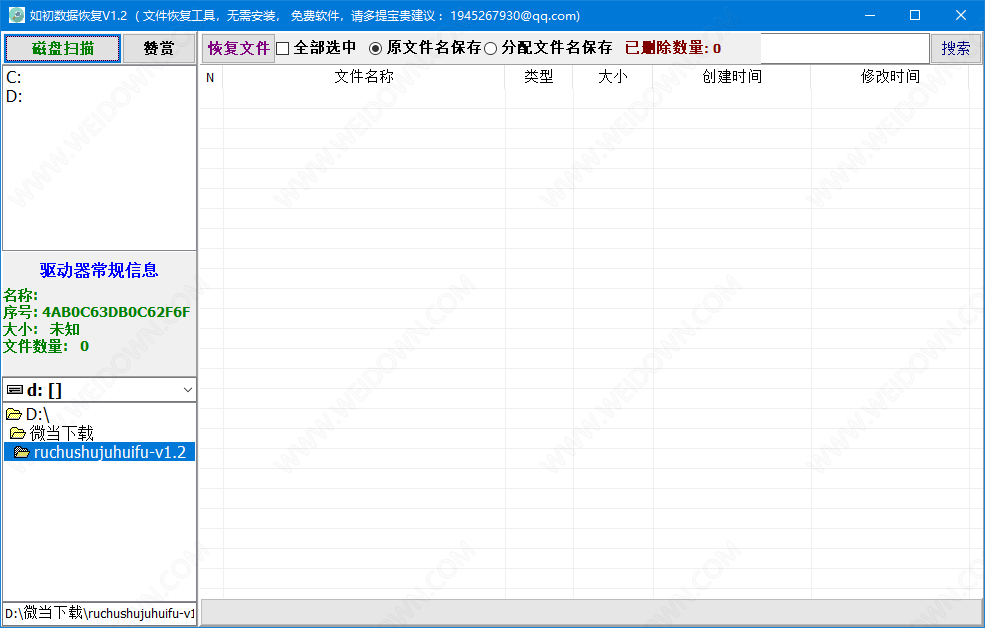Click the application icon in the title bar
This screenshot has height=628, width=985.
[x=16, y=15]
